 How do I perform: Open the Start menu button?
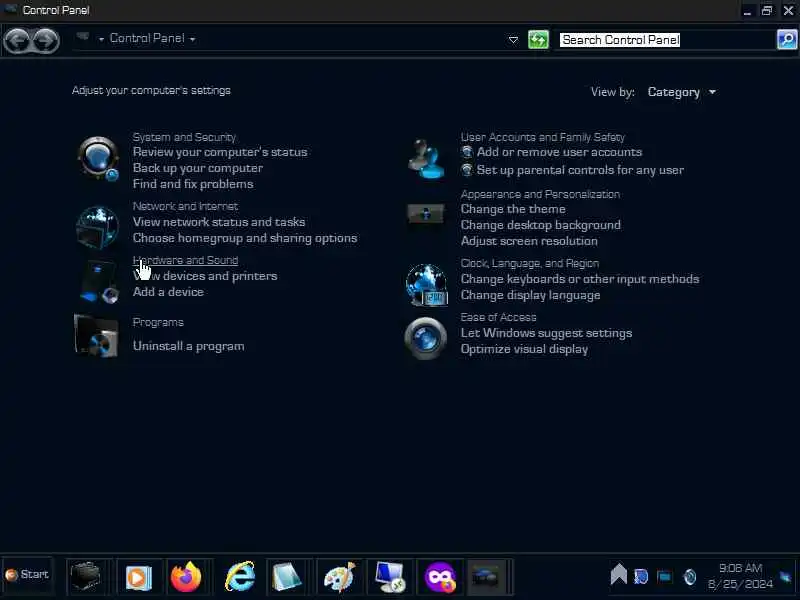[x=28, y=575]
